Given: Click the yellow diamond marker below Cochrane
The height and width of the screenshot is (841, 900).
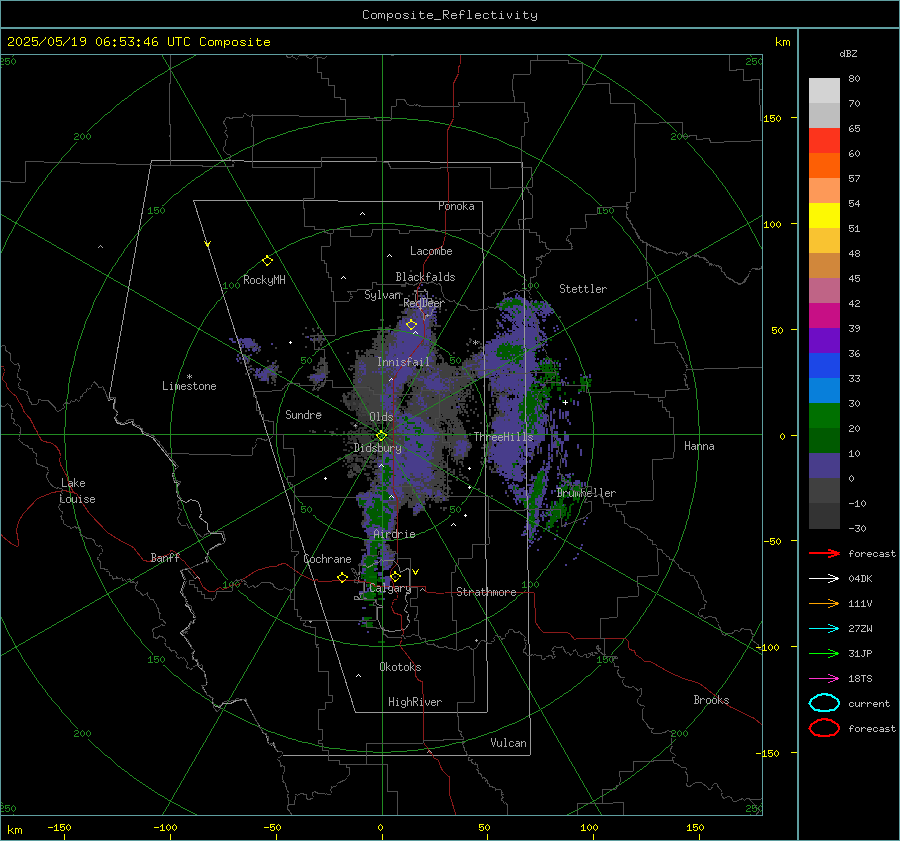Looking at the screenshot, I should click(343, 577).
